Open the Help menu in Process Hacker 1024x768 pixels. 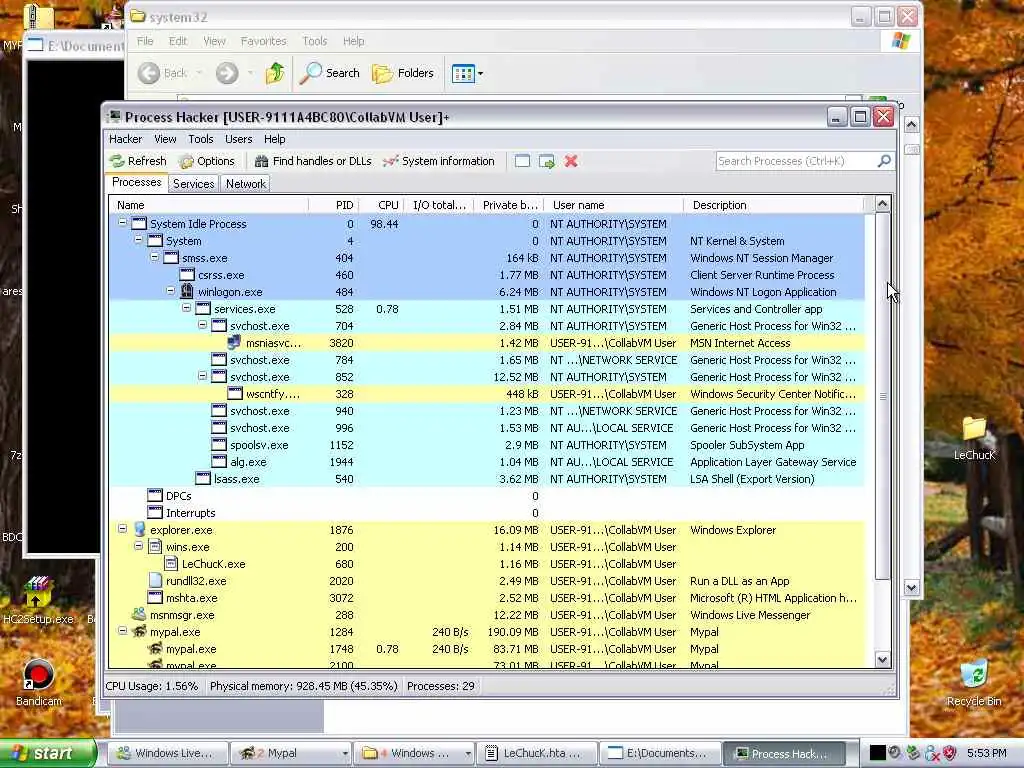(x=274, y=139)
